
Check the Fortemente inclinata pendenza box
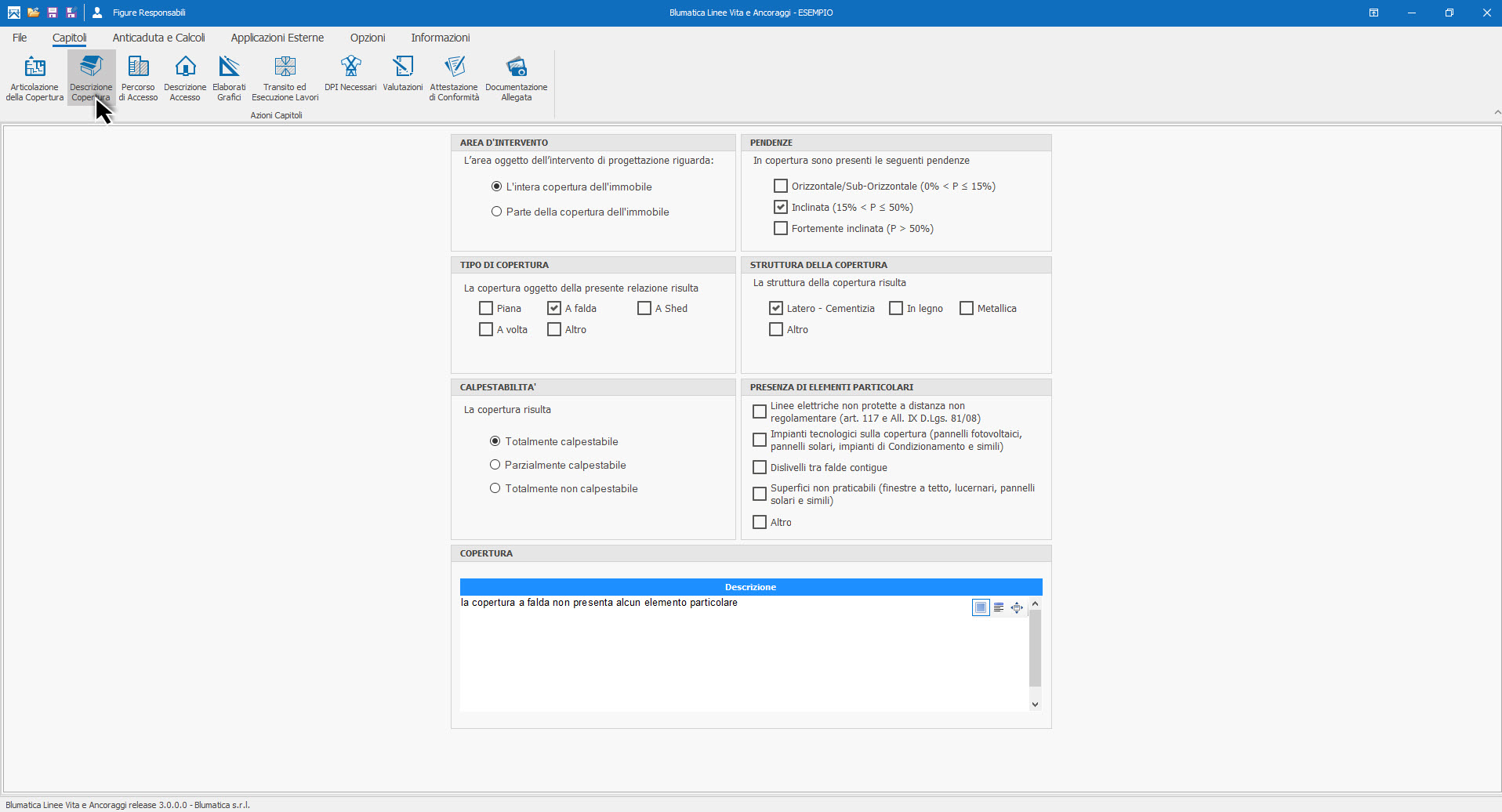781,229
